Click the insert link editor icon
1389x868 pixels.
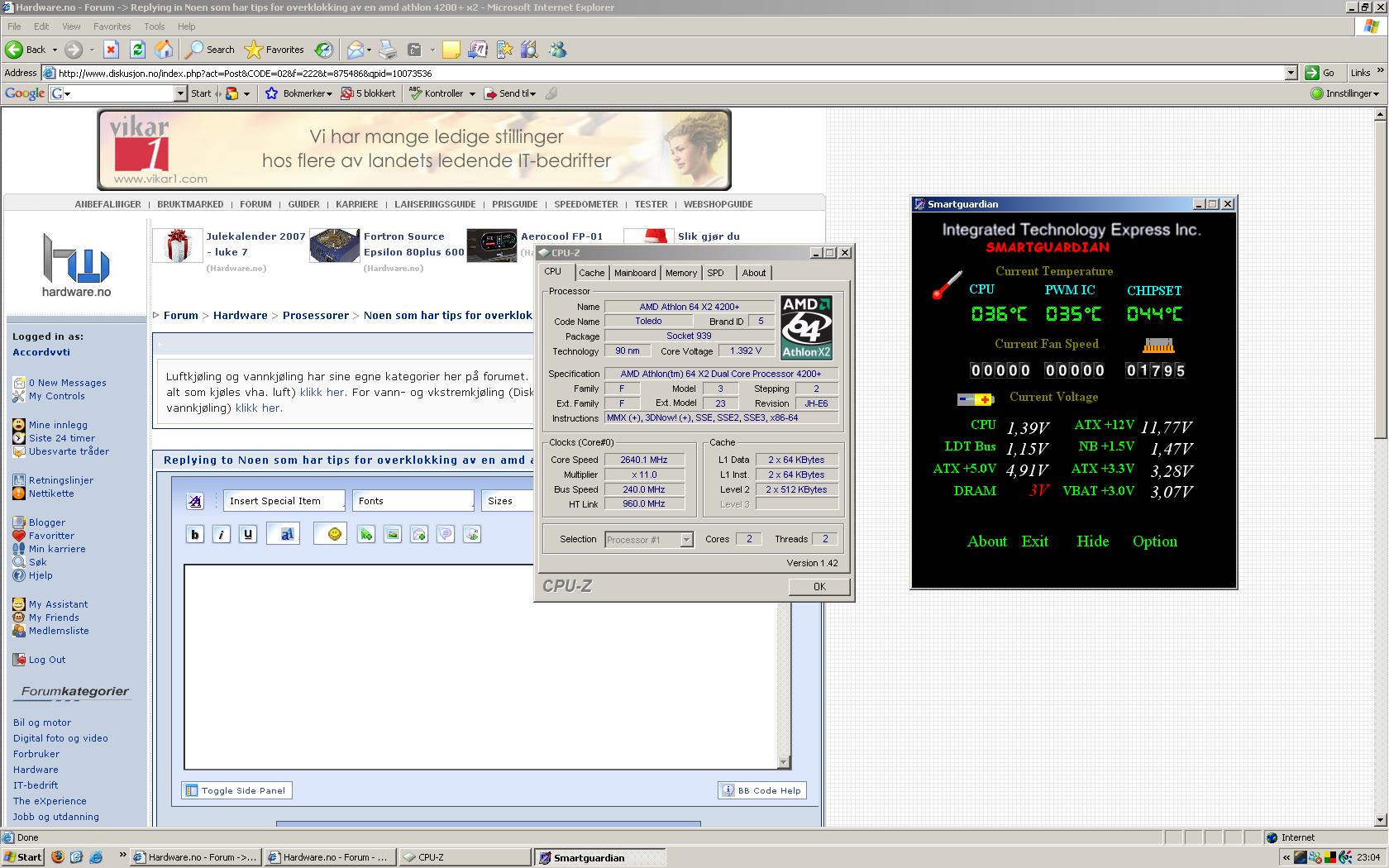[366, 535]
